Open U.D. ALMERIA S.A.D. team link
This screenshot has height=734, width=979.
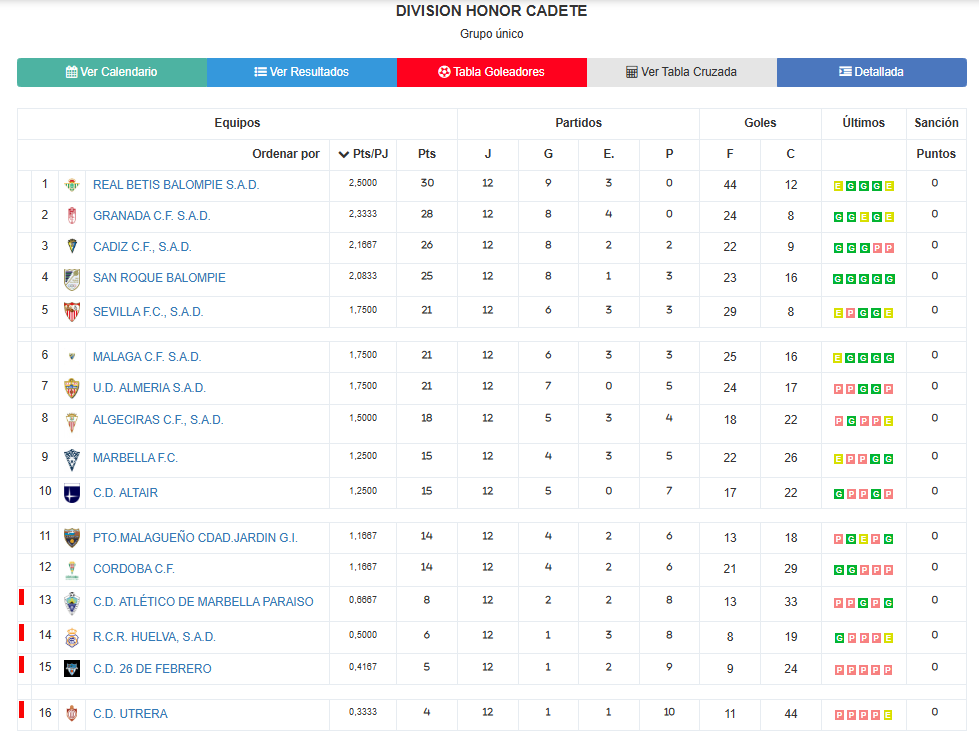point(149,388)
